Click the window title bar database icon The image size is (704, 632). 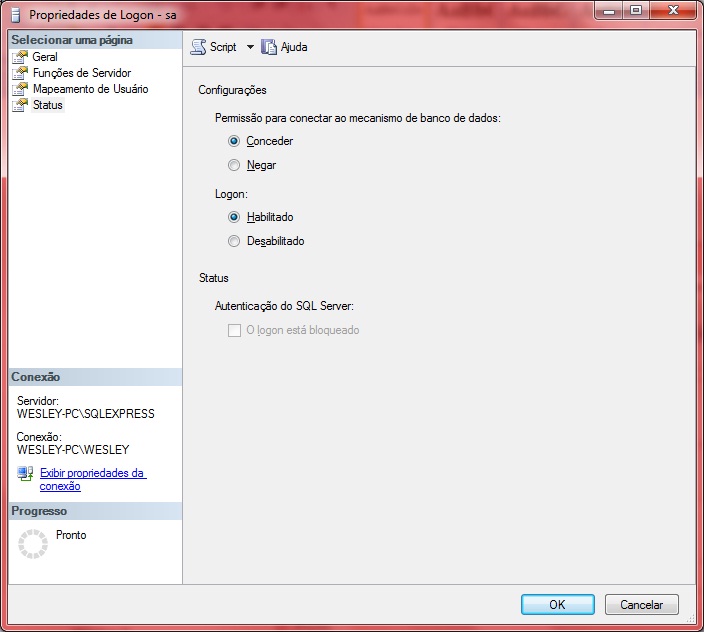point(15,16)
